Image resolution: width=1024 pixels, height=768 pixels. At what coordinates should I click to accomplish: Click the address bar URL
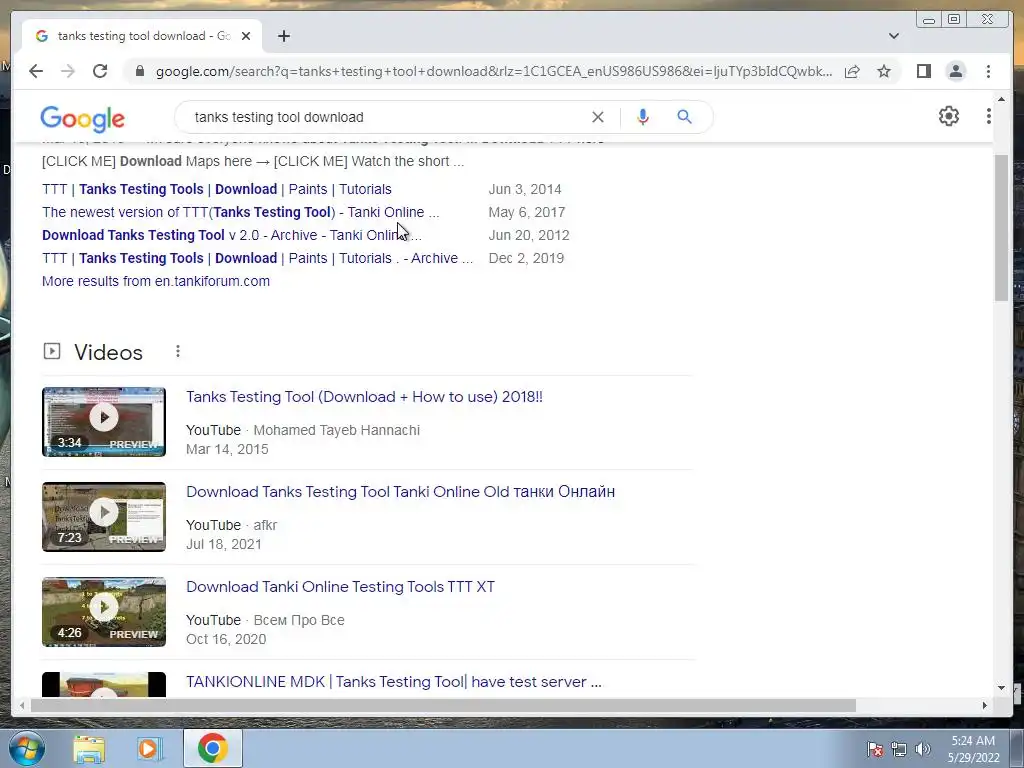coord(494,71)
